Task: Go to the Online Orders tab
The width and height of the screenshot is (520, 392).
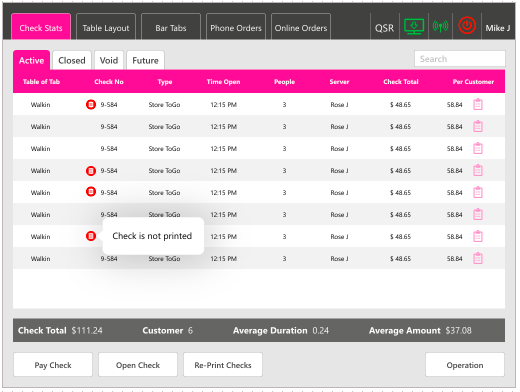Action: [x=301, y=27]
